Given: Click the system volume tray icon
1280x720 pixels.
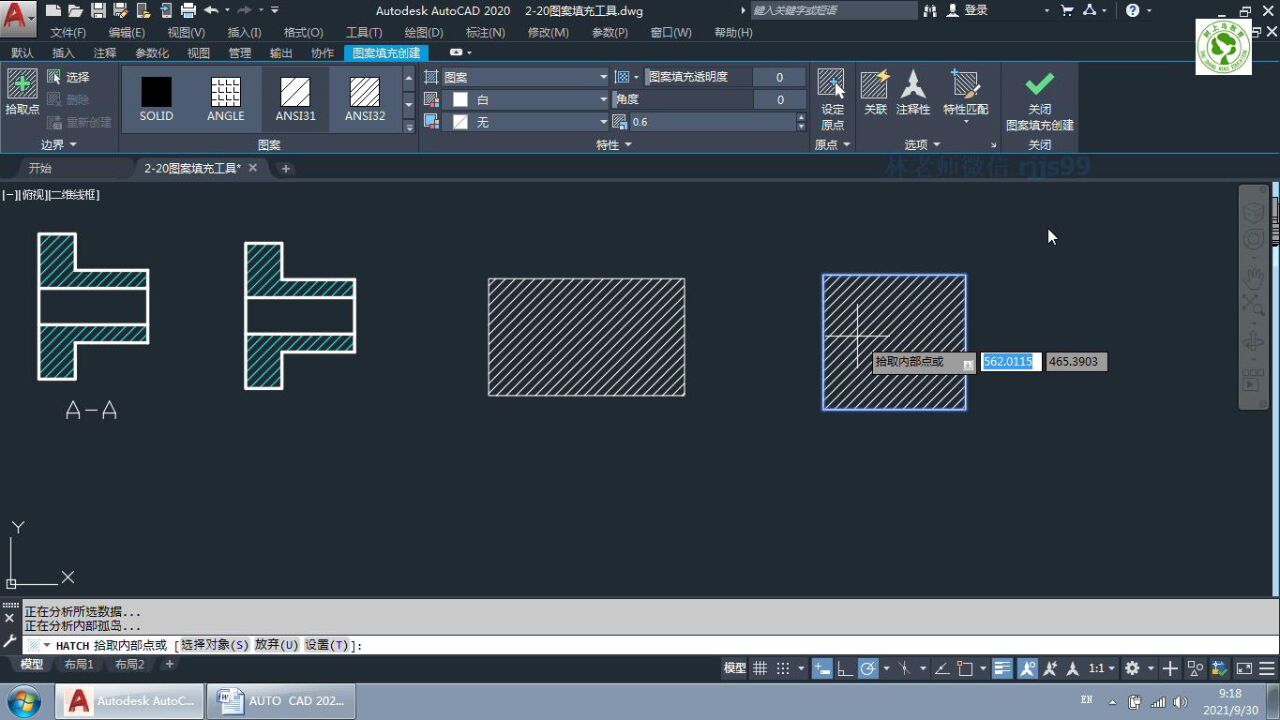Looking at the screenshot, I should point(1181,701).
